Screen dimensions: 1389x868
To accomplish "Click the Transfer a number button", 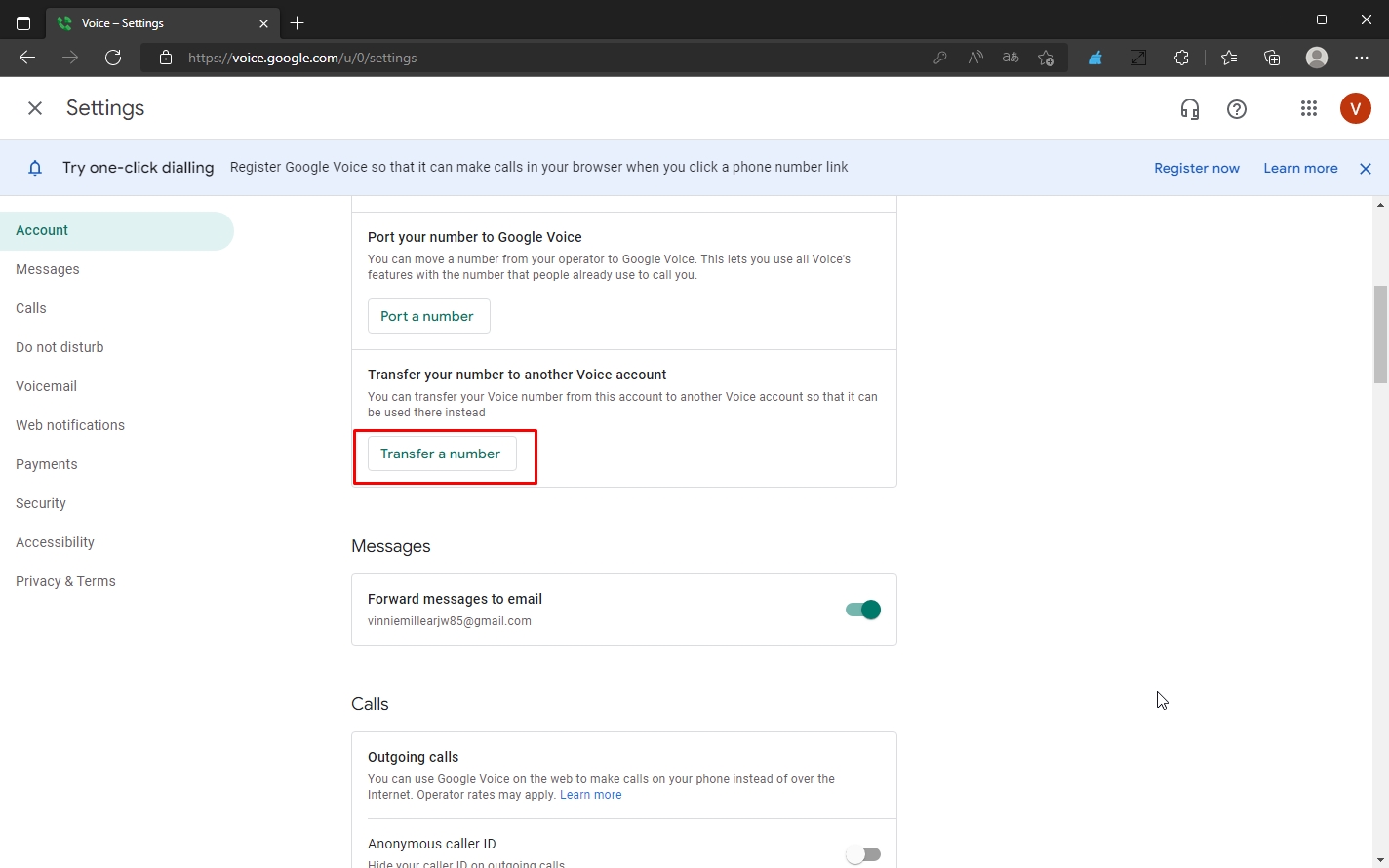I will [x=441, y=454].
